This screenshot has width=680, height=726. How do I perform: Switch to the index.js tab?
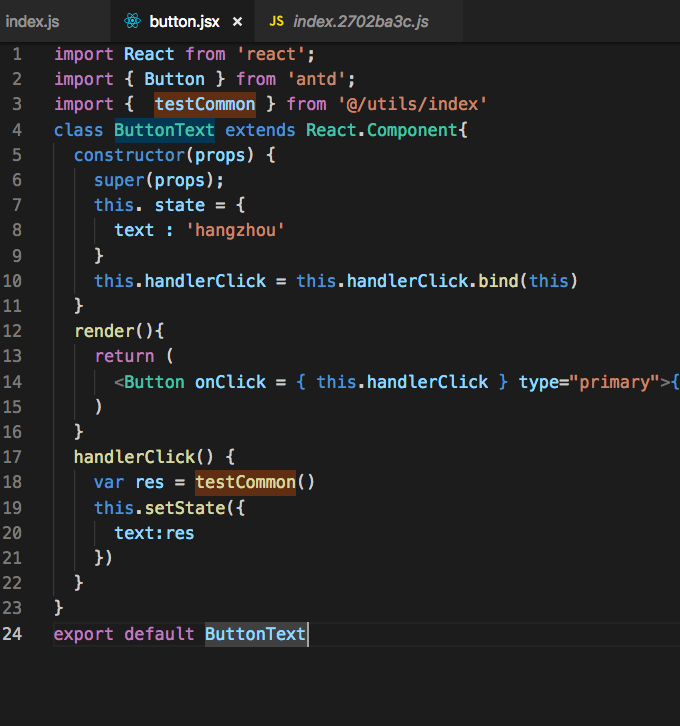tap(34, 21)
